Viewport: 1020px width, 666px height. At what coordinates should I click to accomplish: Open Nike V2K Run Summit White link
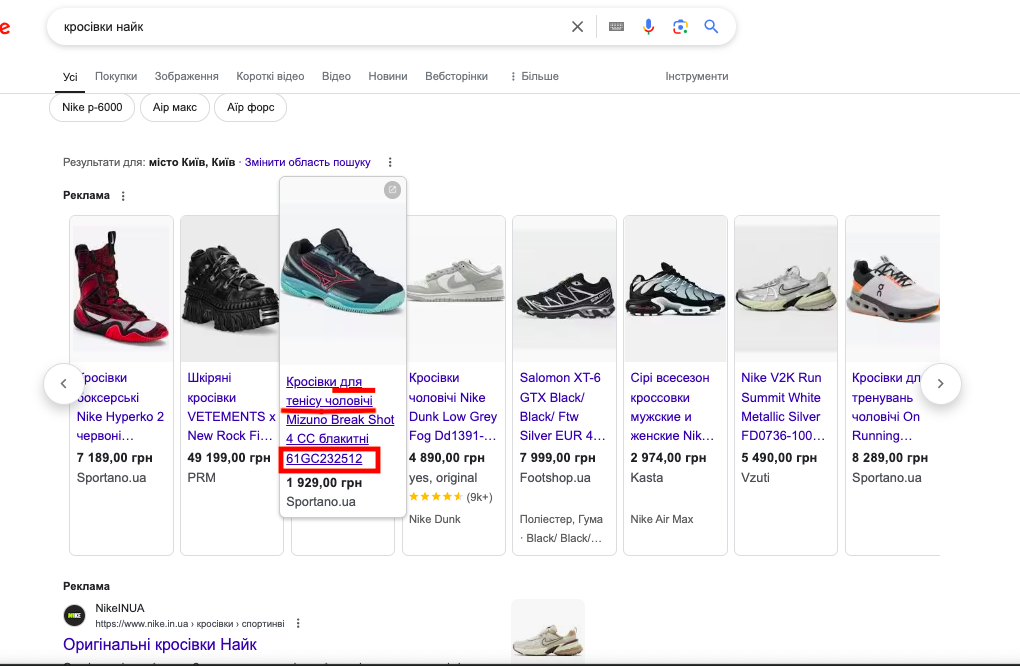pyautogui.click(x=783, y=406)
